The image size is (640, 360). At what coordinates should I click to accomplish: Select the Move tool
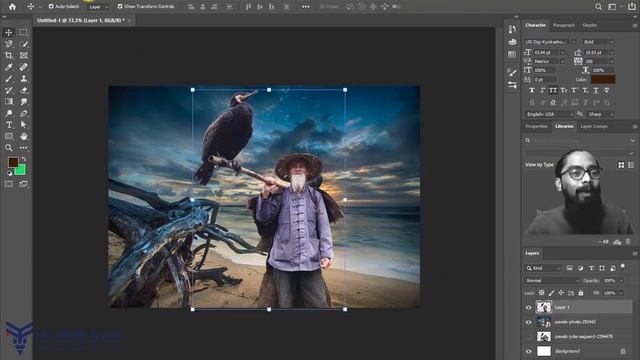[x=9, y=32]
